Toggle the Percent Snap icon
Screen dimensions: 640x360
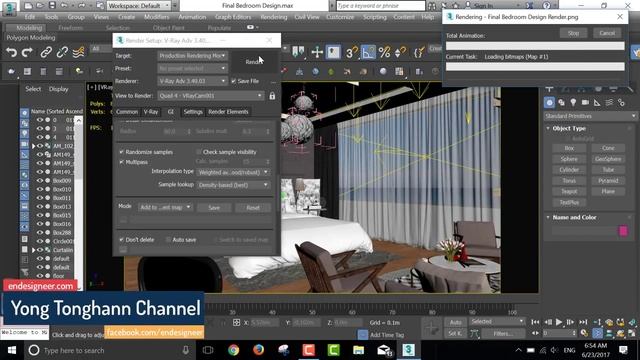coord(384,52)
